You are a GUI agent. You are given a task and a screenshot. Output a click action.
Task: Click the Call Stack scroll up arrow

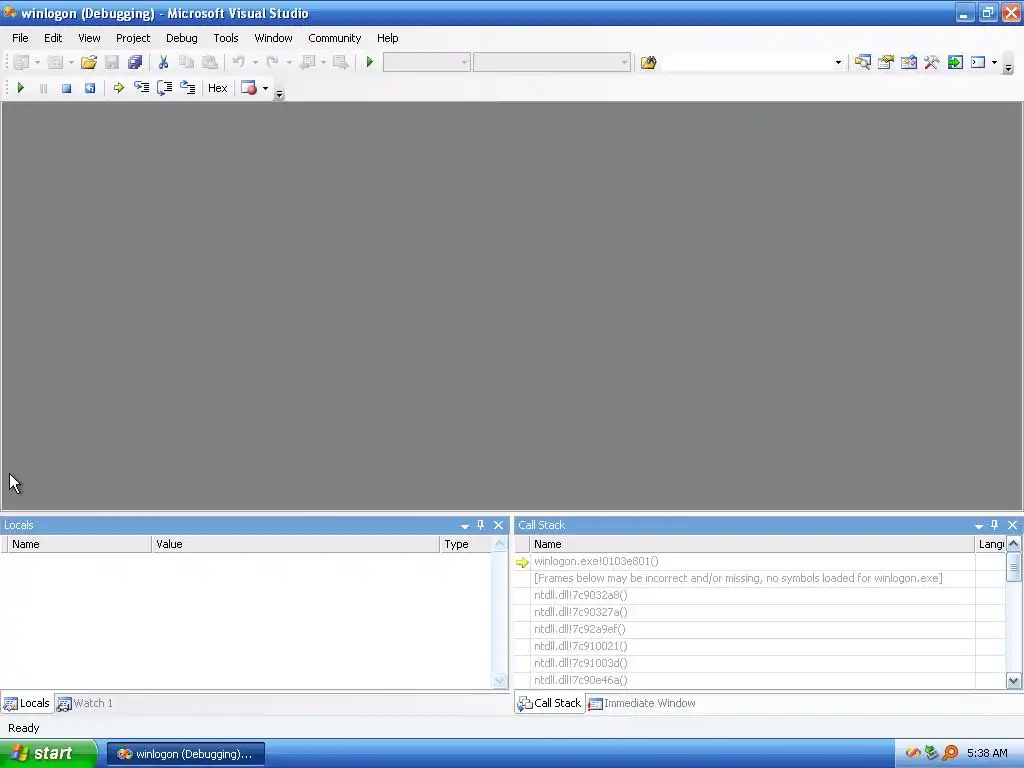pyautogui.click(x=1014, y=543)
